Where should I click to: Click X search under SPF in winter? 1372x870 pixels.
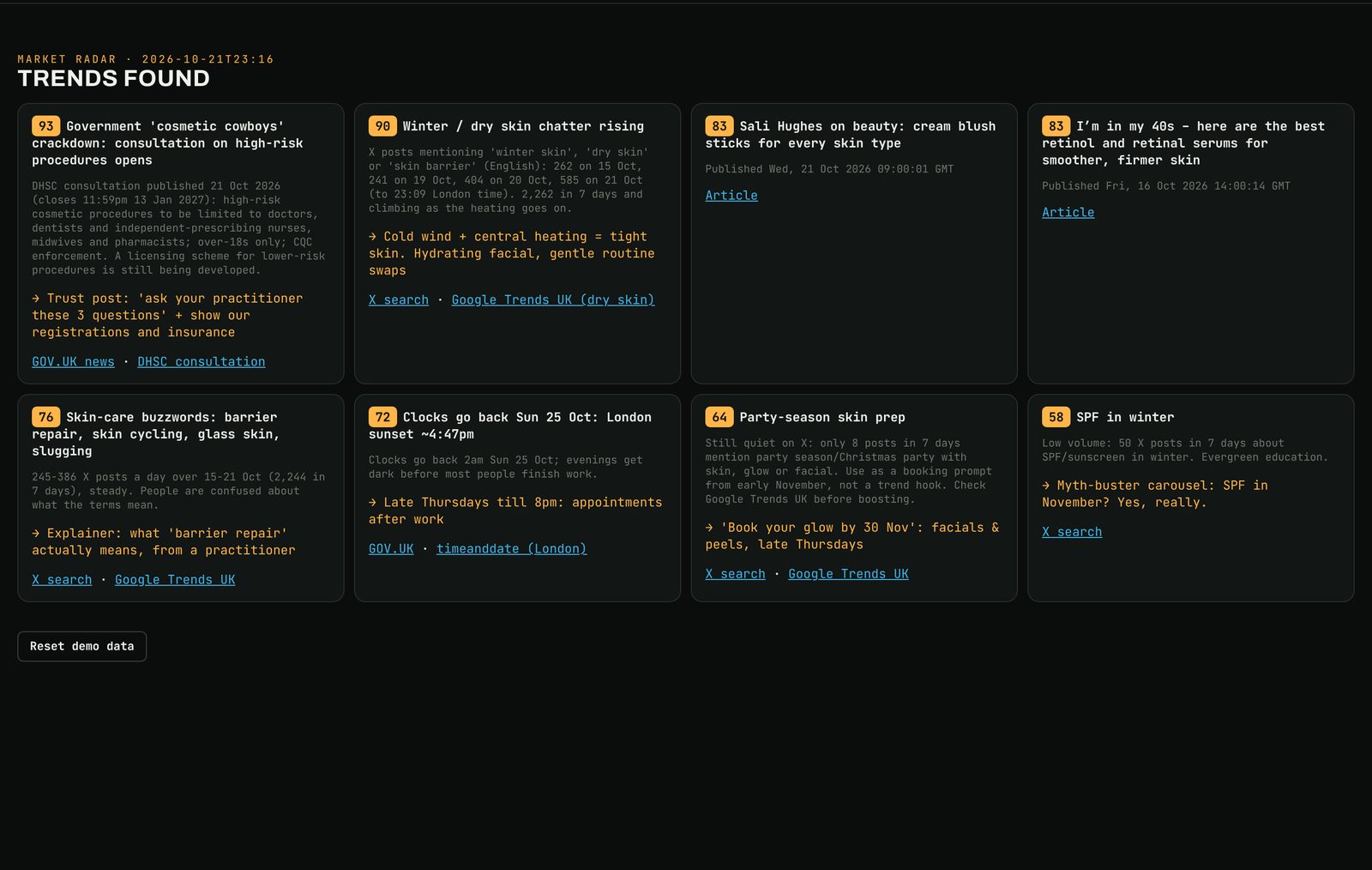pyautogui.click(x=1072, y=532)
